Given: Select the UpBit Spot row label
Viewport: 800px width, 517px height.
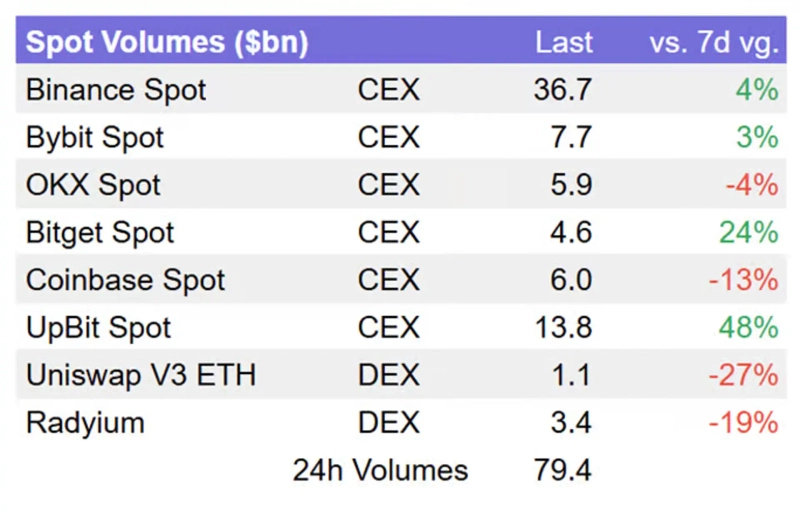Looking at the screenshot, I should 98,328.
